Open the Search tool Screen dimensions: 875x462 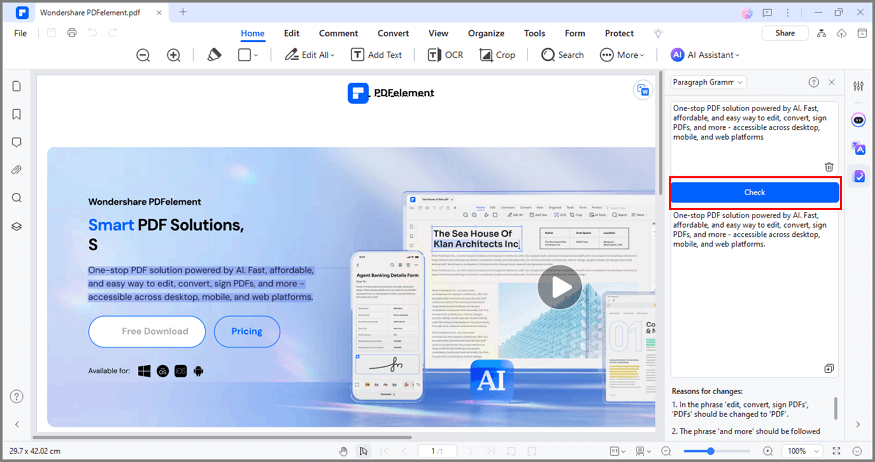click(x=562, y=55)
